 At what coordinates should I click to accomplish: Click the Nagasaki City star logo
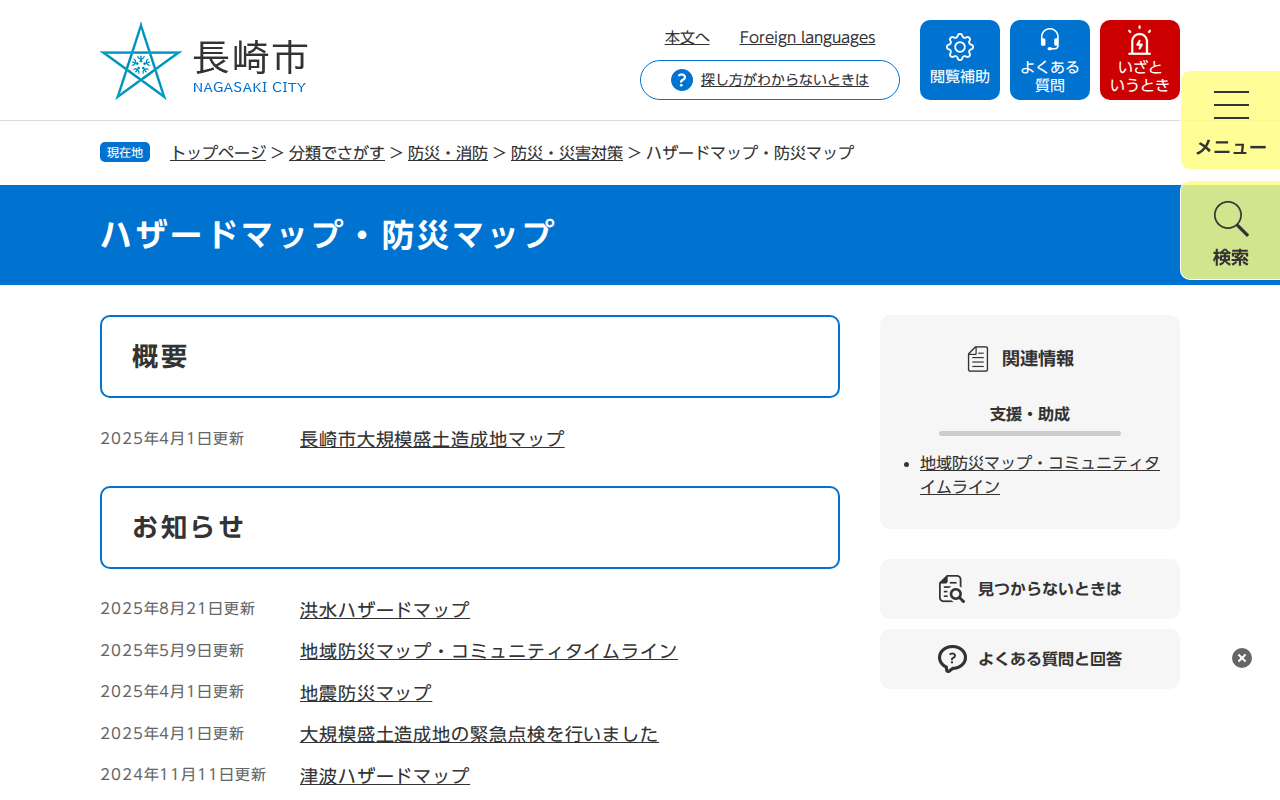coord(140,62)
